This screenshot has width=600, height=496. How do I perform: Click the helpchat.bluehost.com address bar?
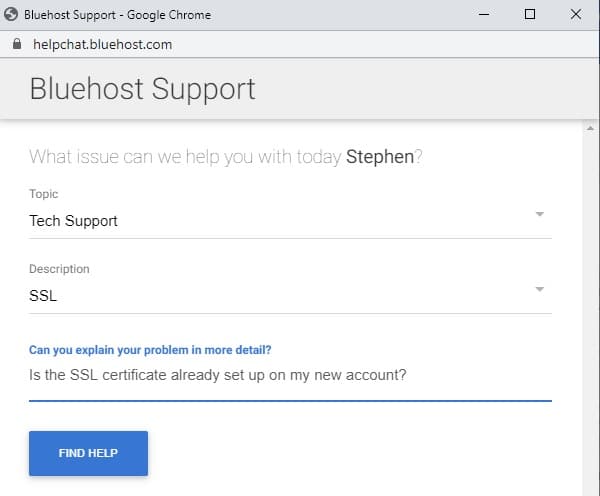103,44
